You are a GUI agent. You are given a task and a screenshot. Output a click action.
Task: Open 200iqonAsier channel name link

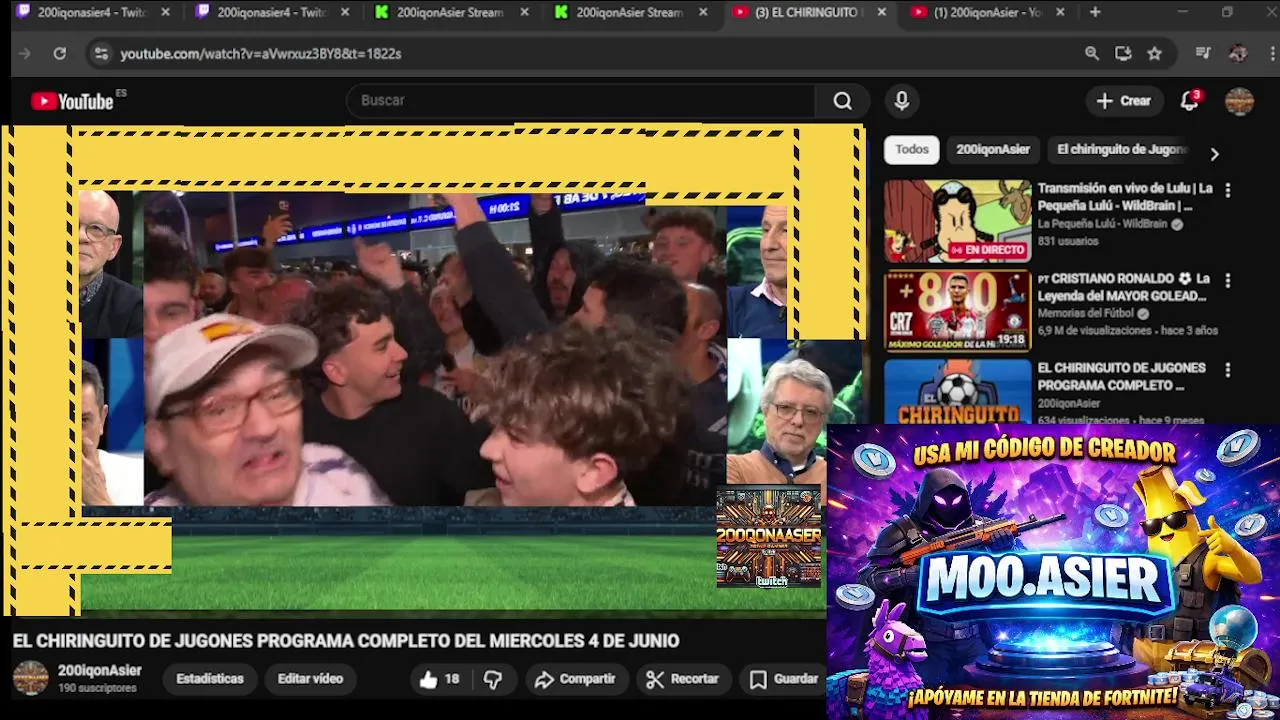pyautogui.click(x=100, y=671)
